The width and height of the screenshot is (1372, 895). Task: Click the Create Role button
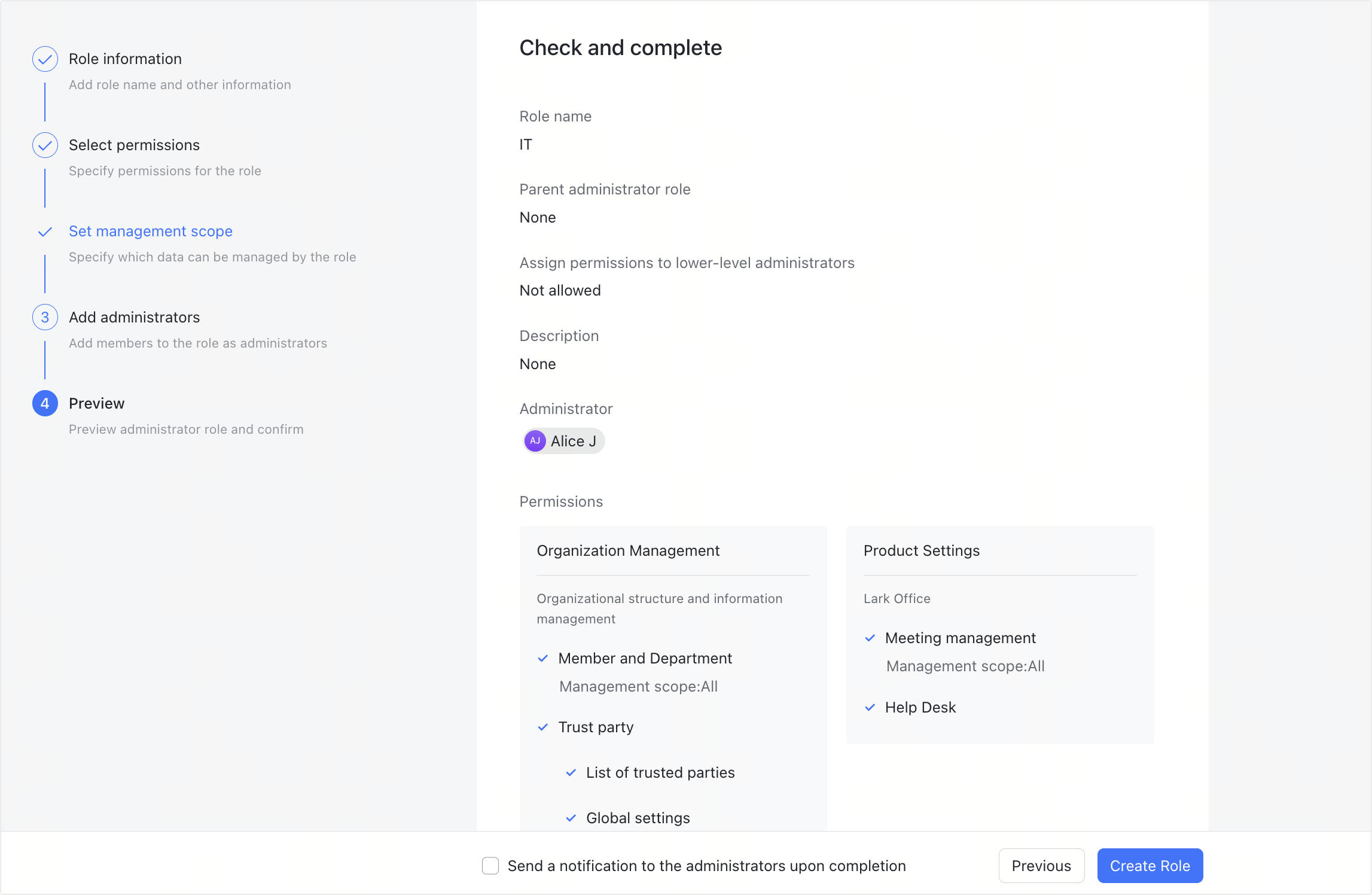pos(1150,866)
